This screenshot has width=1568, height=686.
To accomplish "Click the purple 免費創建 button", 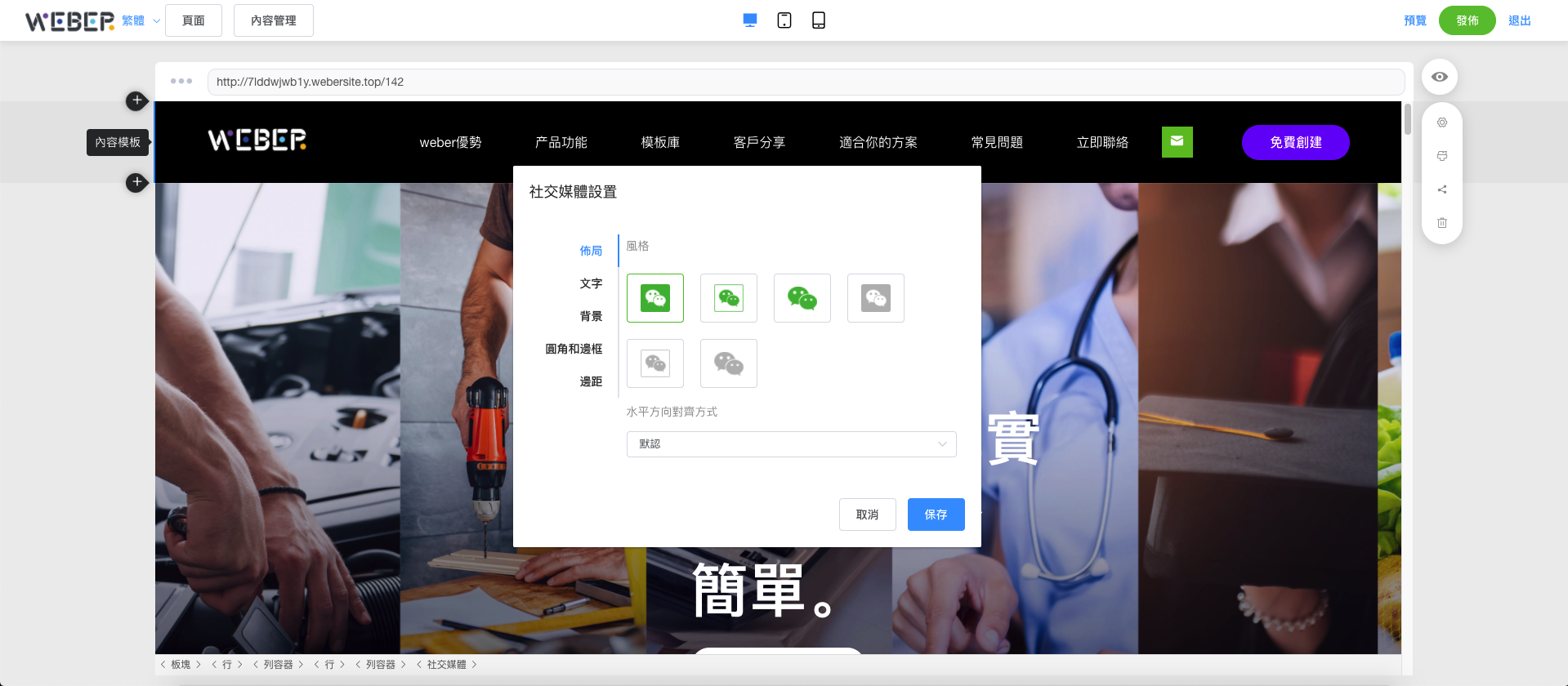I will pyautogui.click(x=1296, y=142).
